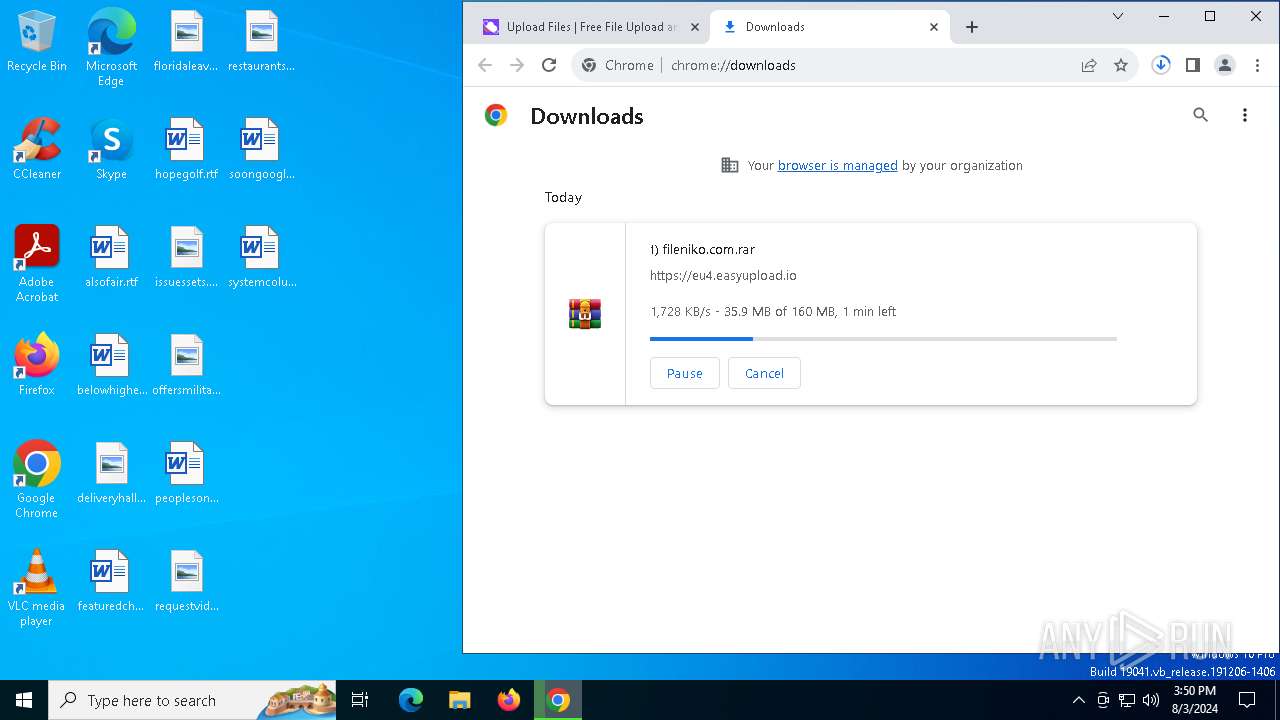Screen dimensions: 1280x720
Task: Open Skype desktop shortcut
Action: [x=111, y=149]
